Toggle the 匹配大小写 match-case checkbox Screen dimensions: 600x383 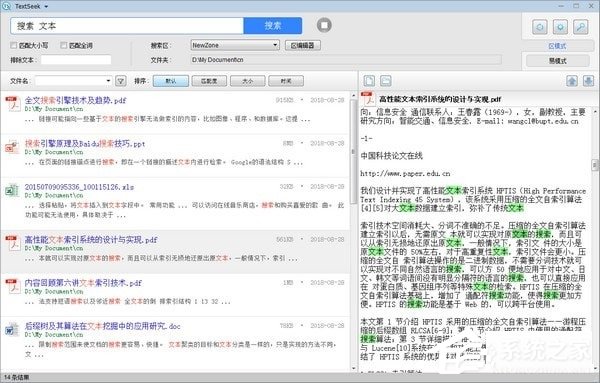[14, 46]
